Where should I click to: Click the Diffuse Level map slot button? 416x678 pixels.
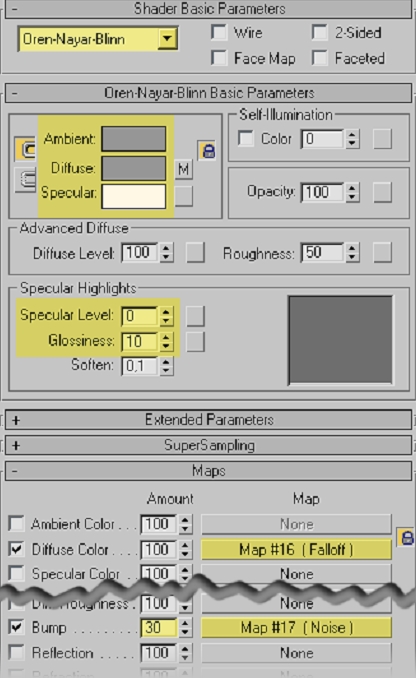[195, 253]
